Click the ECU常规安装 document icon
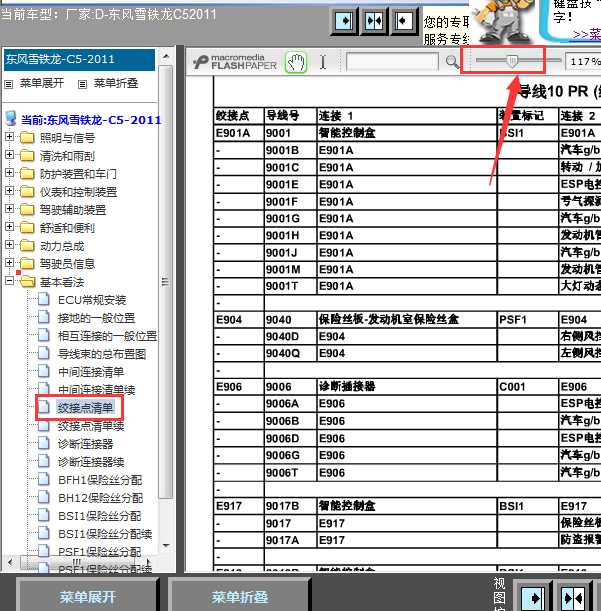 (44, 299)
